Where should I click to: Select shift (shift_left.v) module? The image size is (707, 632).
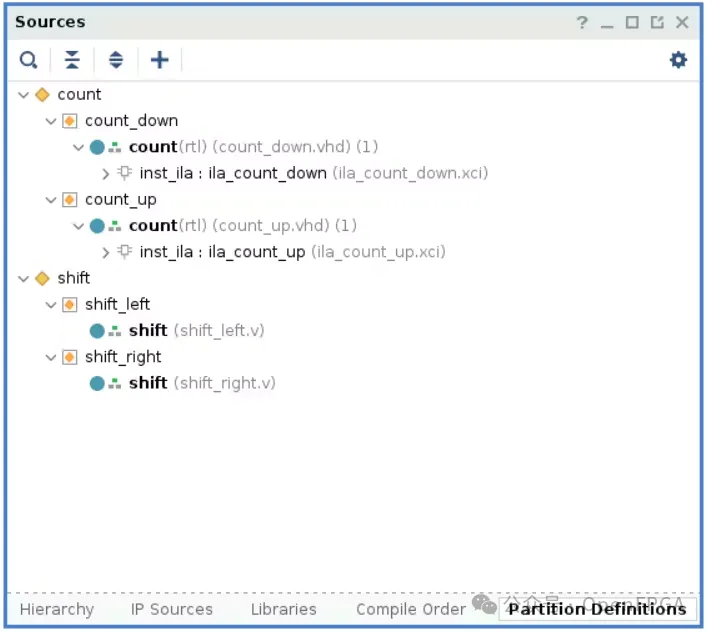148,331
